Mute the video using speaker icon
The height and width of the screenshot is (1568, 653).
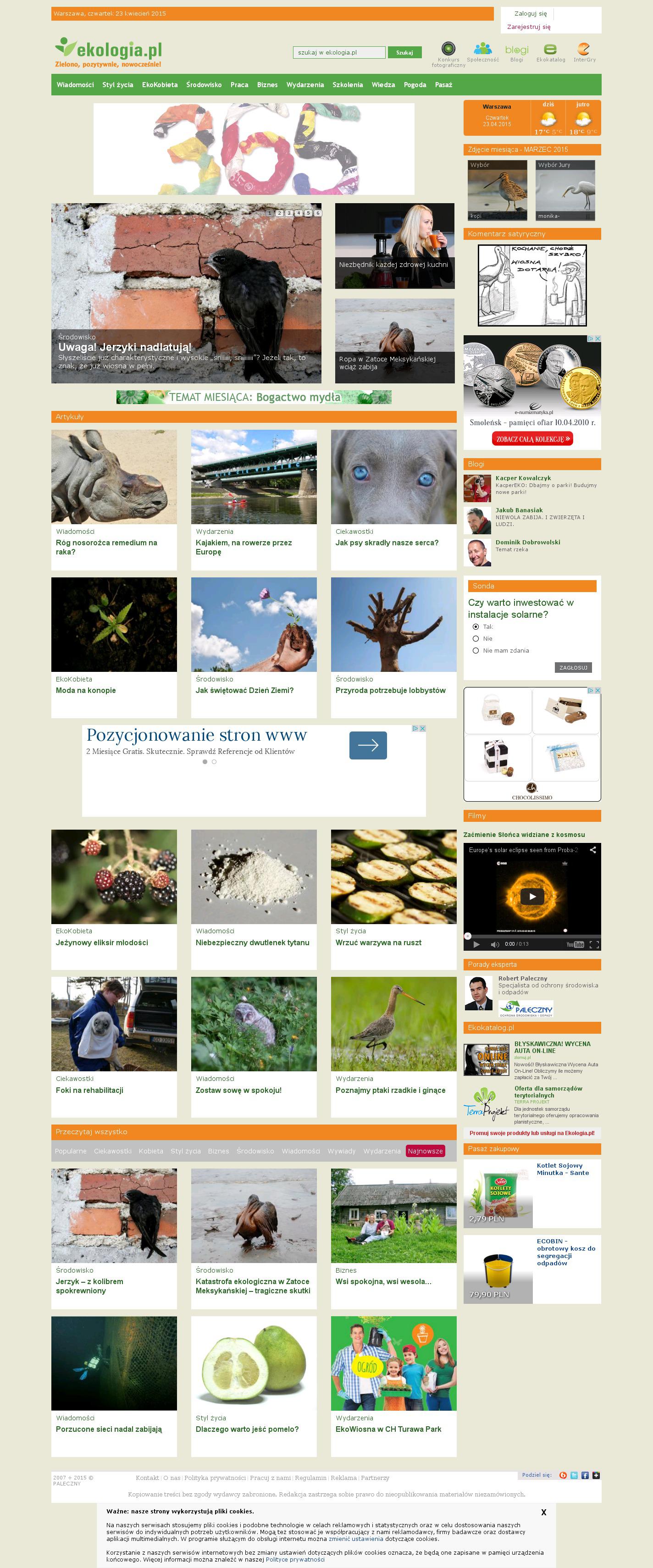click(x=495, y=944)
